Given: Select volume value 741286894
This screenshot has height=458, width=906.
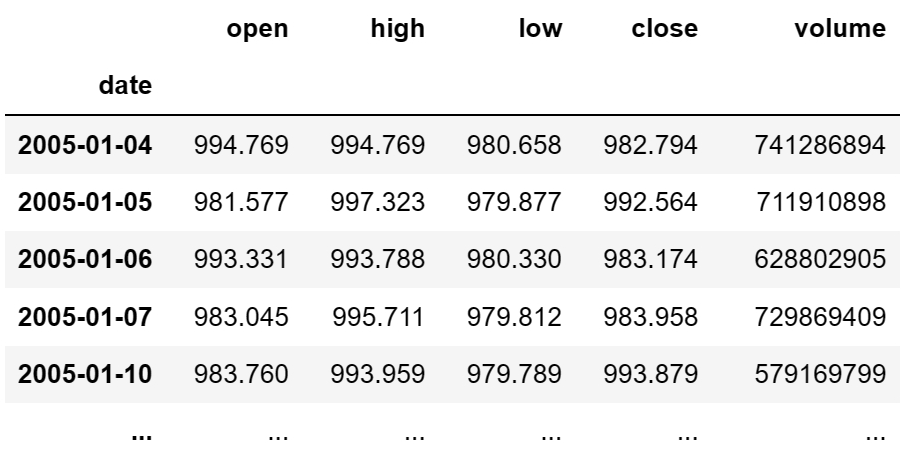Looking at the screenshot, I should pos(820,145).
